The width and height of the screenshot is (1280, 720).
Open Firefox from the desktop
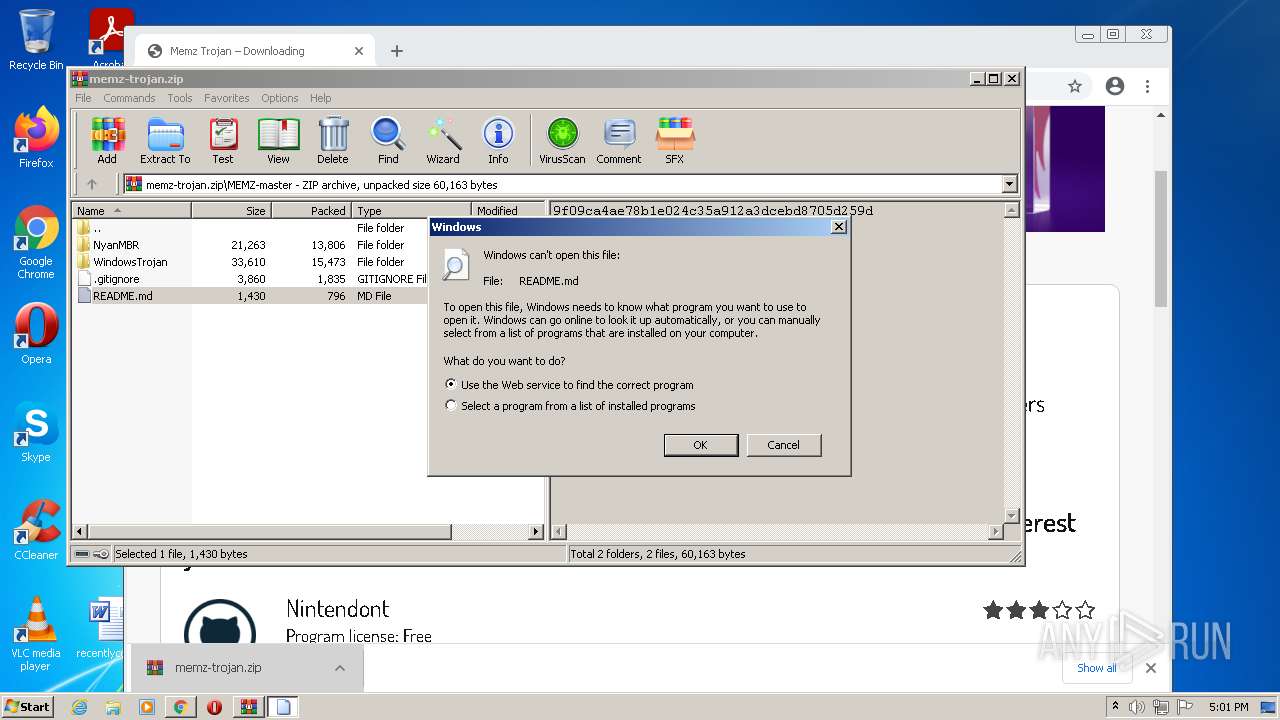(x=36, y=138)
